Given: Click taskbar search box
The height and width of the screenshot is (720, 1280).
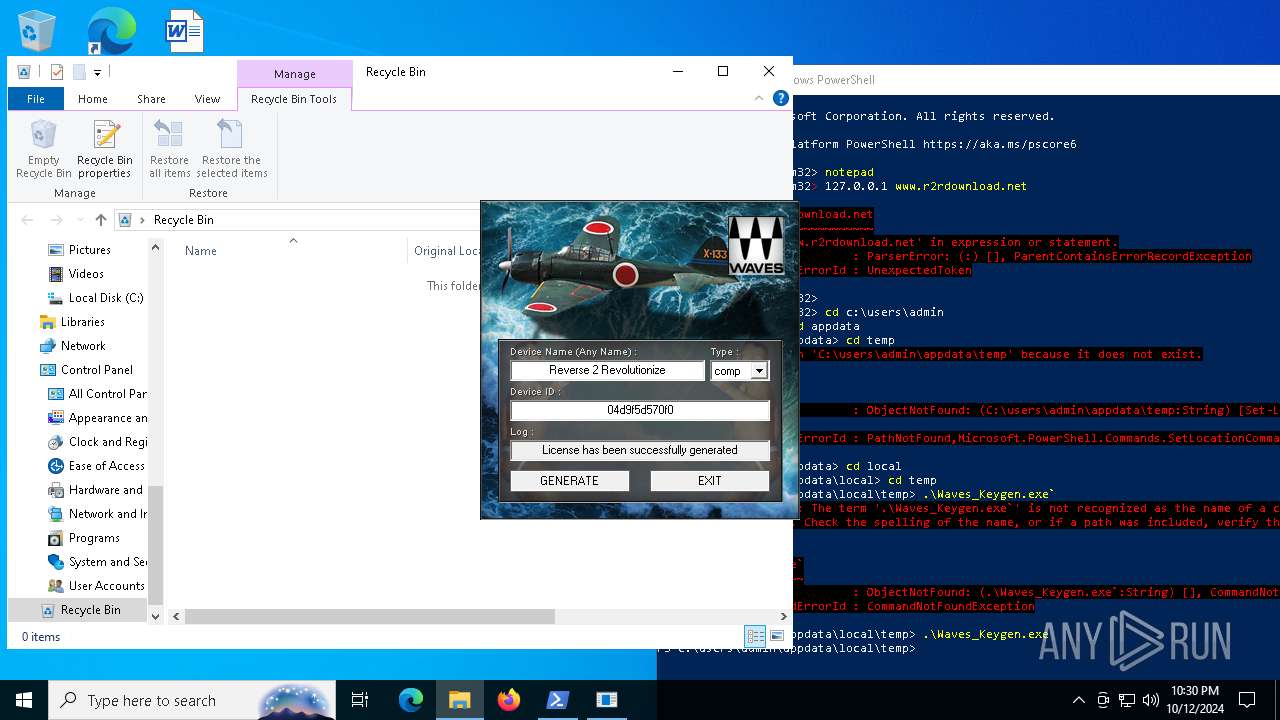Looking at the screenshot, I should coord(192,700).
